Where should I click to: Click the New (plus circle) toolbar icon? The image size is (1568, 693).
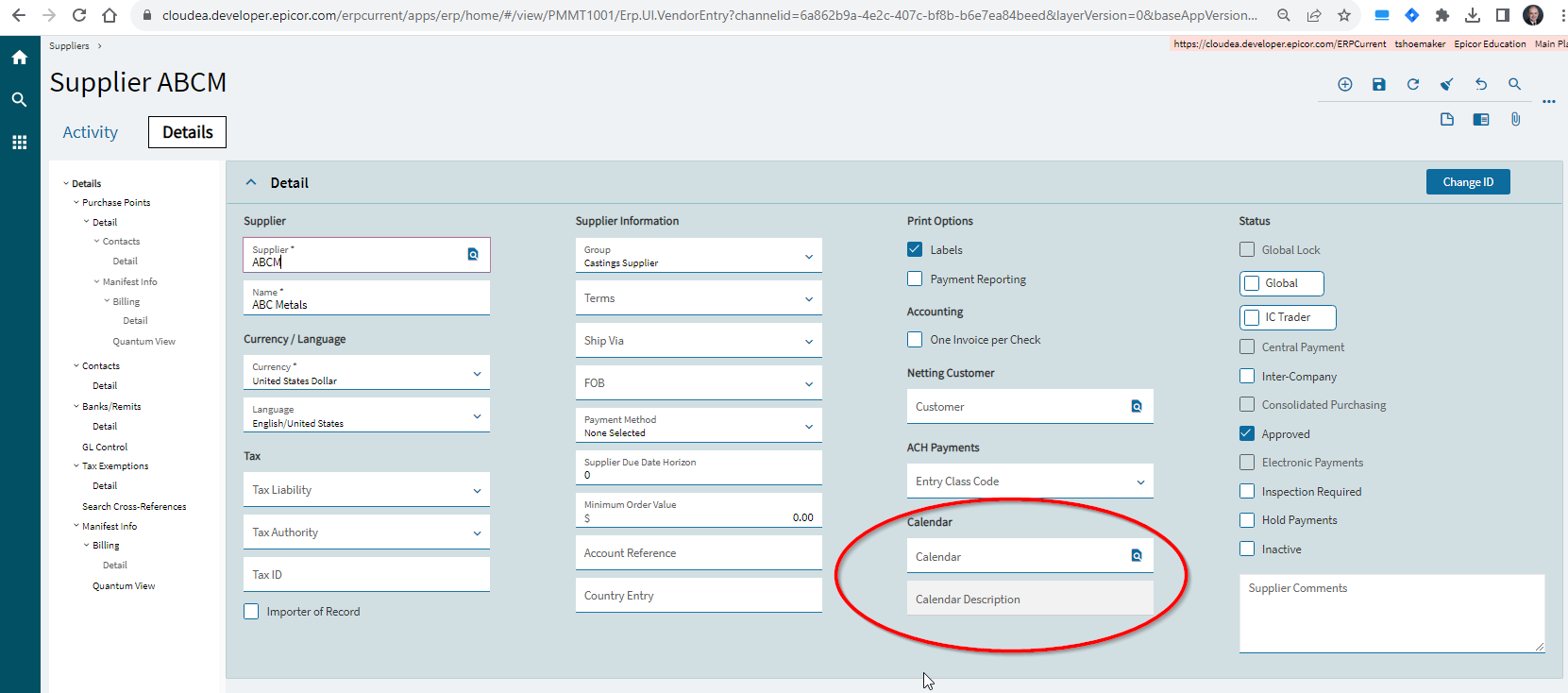(1345, 84)
